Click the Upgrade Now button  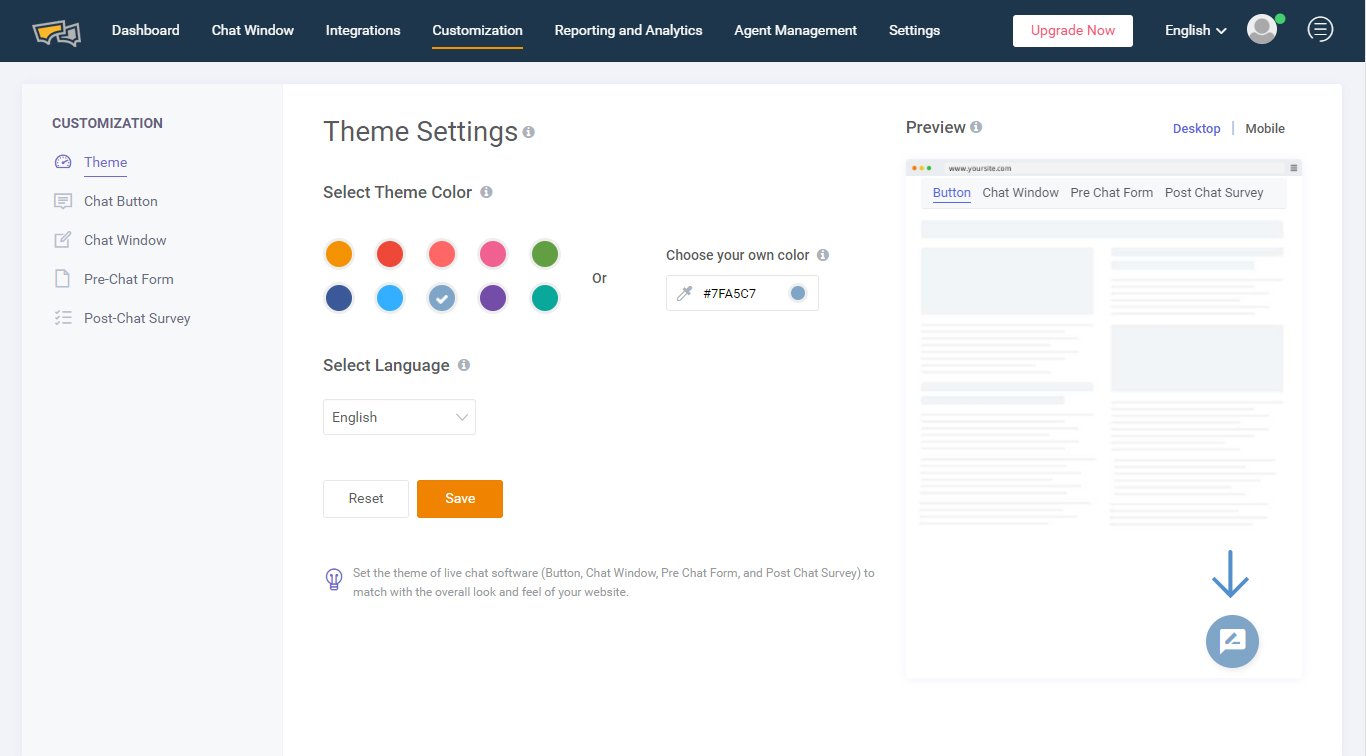click(x=1073, y=31)
